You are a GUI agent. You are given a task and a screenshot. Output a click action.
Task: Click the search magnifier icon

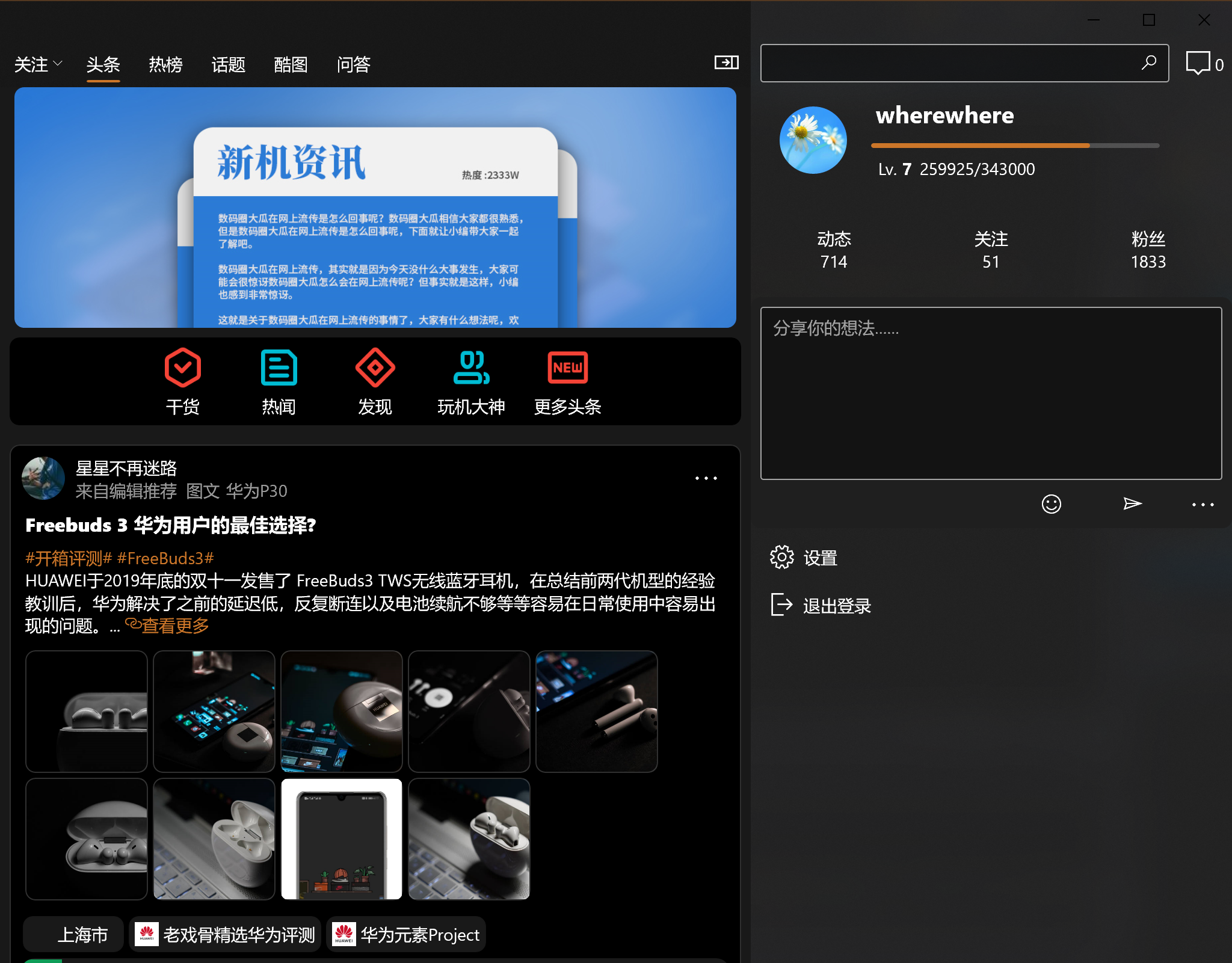1149,63
